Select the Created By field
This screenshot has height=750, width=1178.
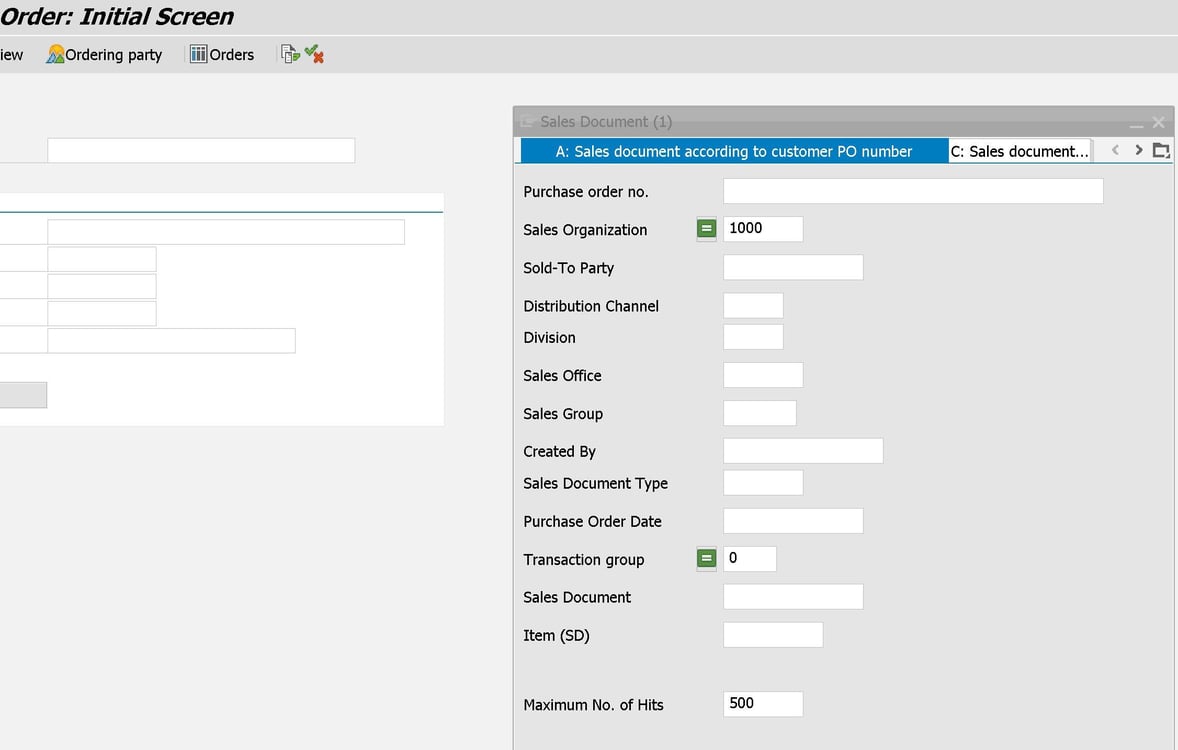click(x=802, y=450)
